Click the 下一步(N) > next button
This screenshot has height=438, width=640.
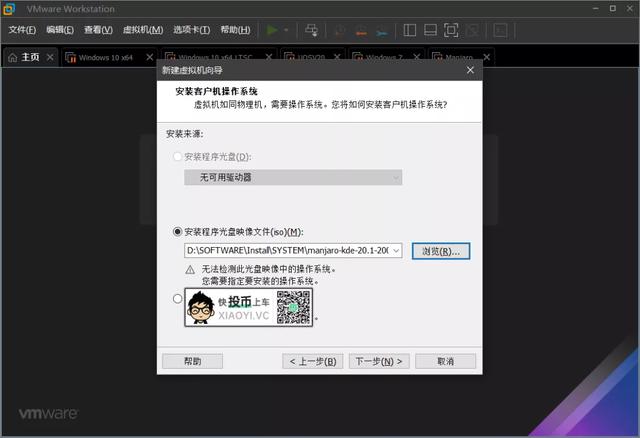click(x=379, y=361)
